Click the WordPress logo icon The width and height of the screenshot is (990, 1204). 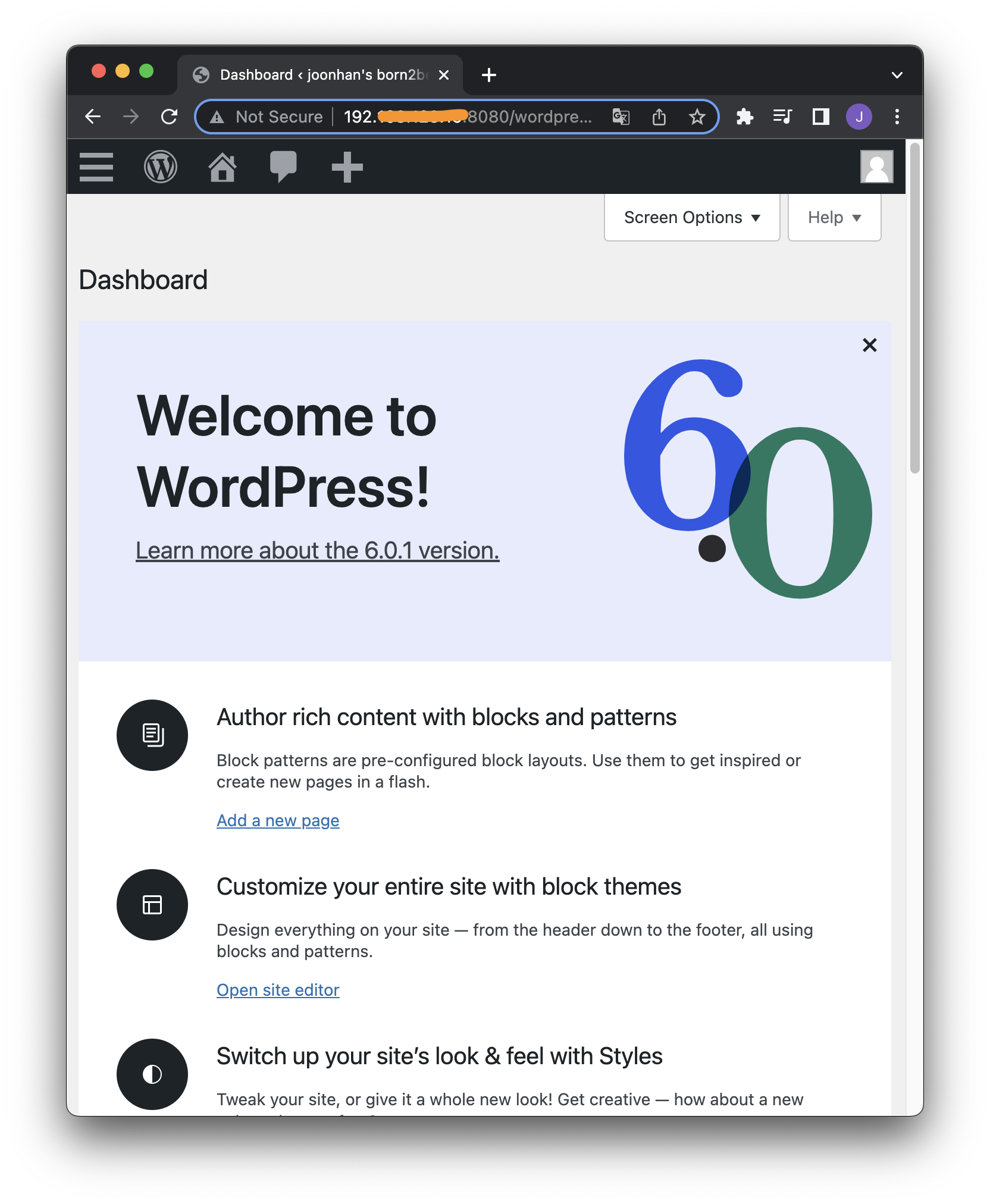pyautogui.click(x=161, y=167)
